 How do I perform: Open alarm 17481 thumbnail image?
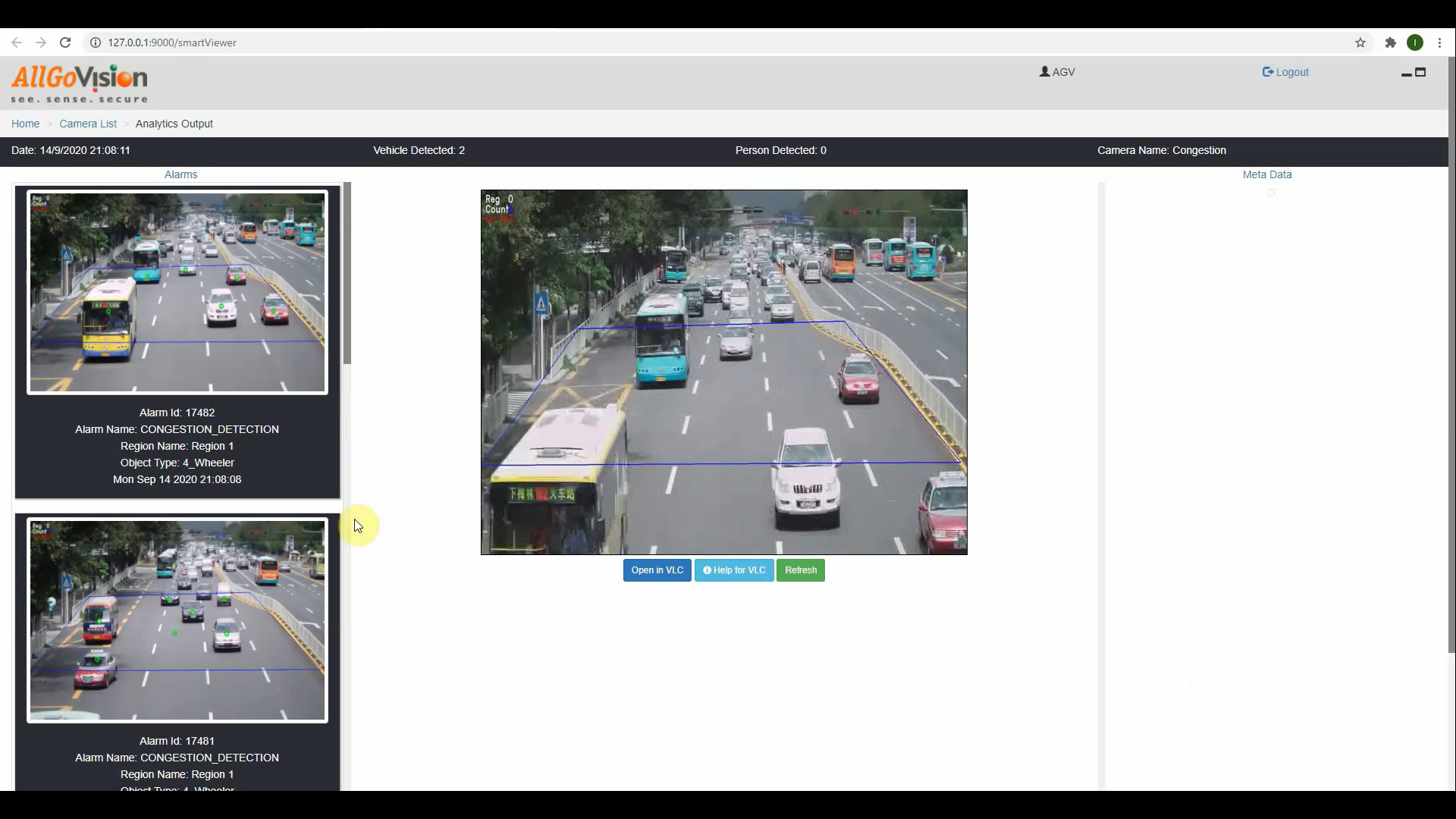pyautogui.click(x=177, y=620)
